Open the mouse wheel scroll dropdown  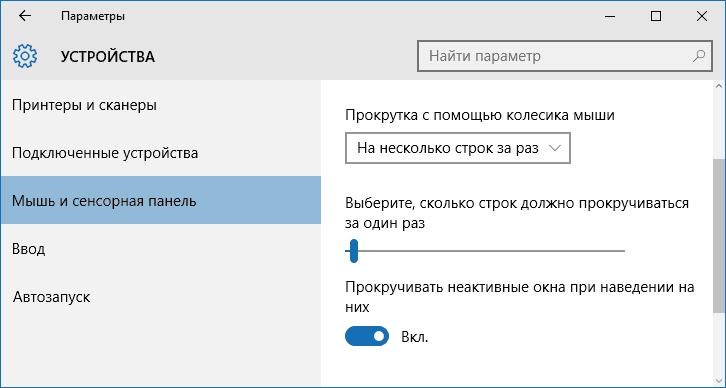457,148
